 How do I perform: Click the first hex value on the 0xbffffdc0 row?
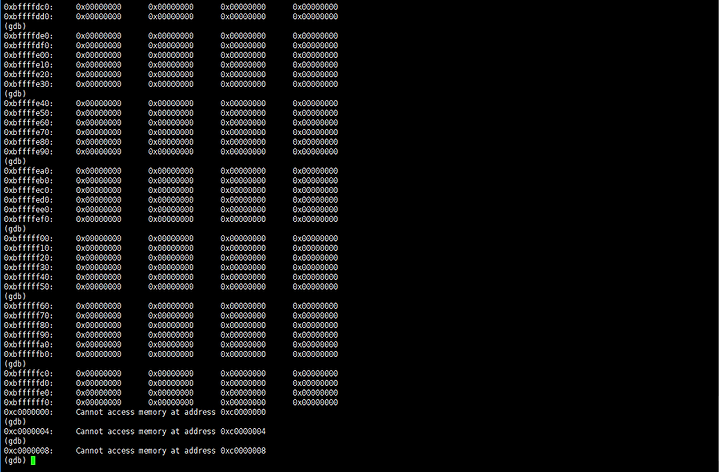click(x=98, y=7)
